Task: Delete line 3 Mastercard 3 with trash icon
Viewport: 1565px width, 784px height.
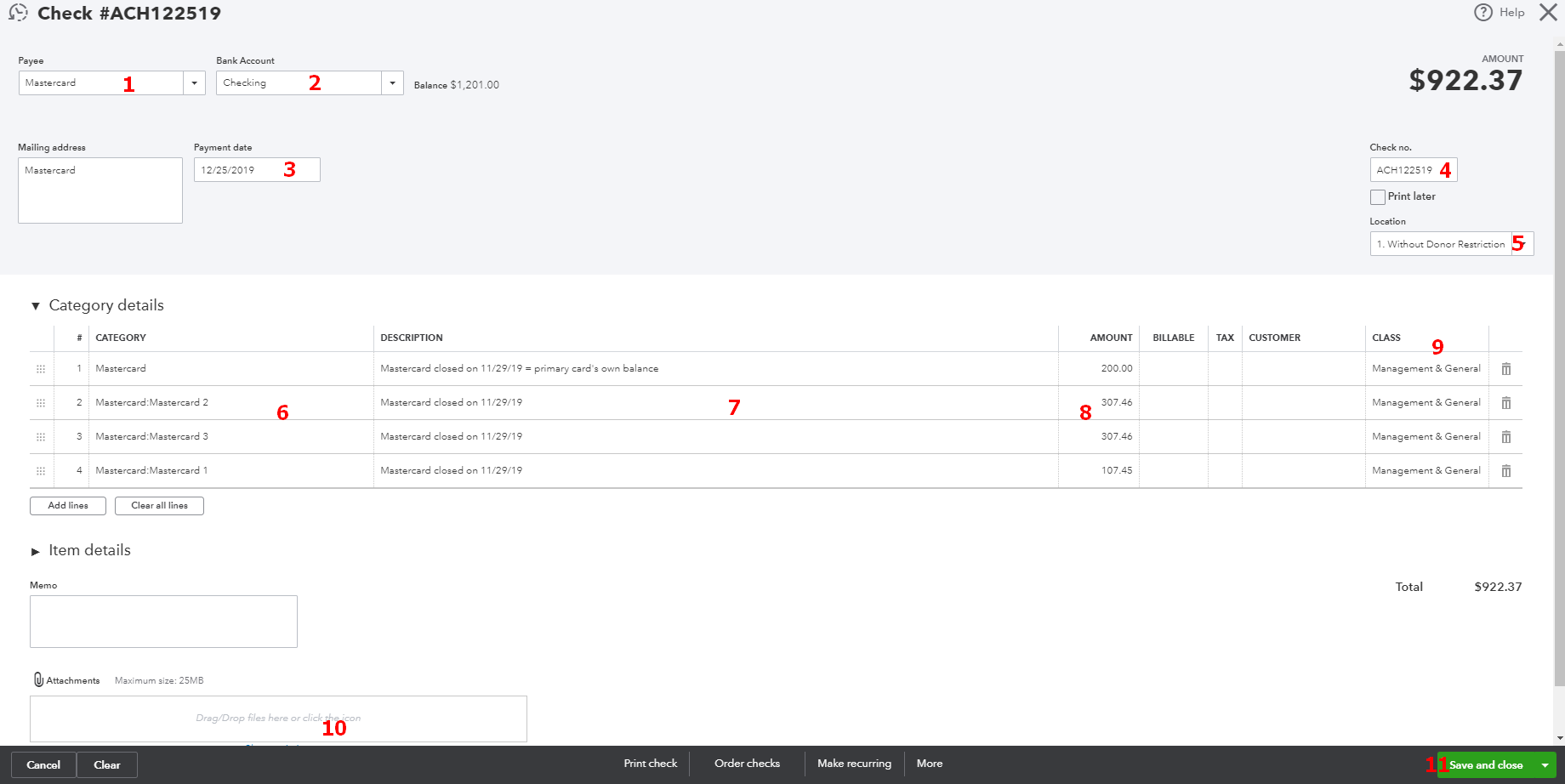Action: pyautogui.click(x=1506, y=437)
